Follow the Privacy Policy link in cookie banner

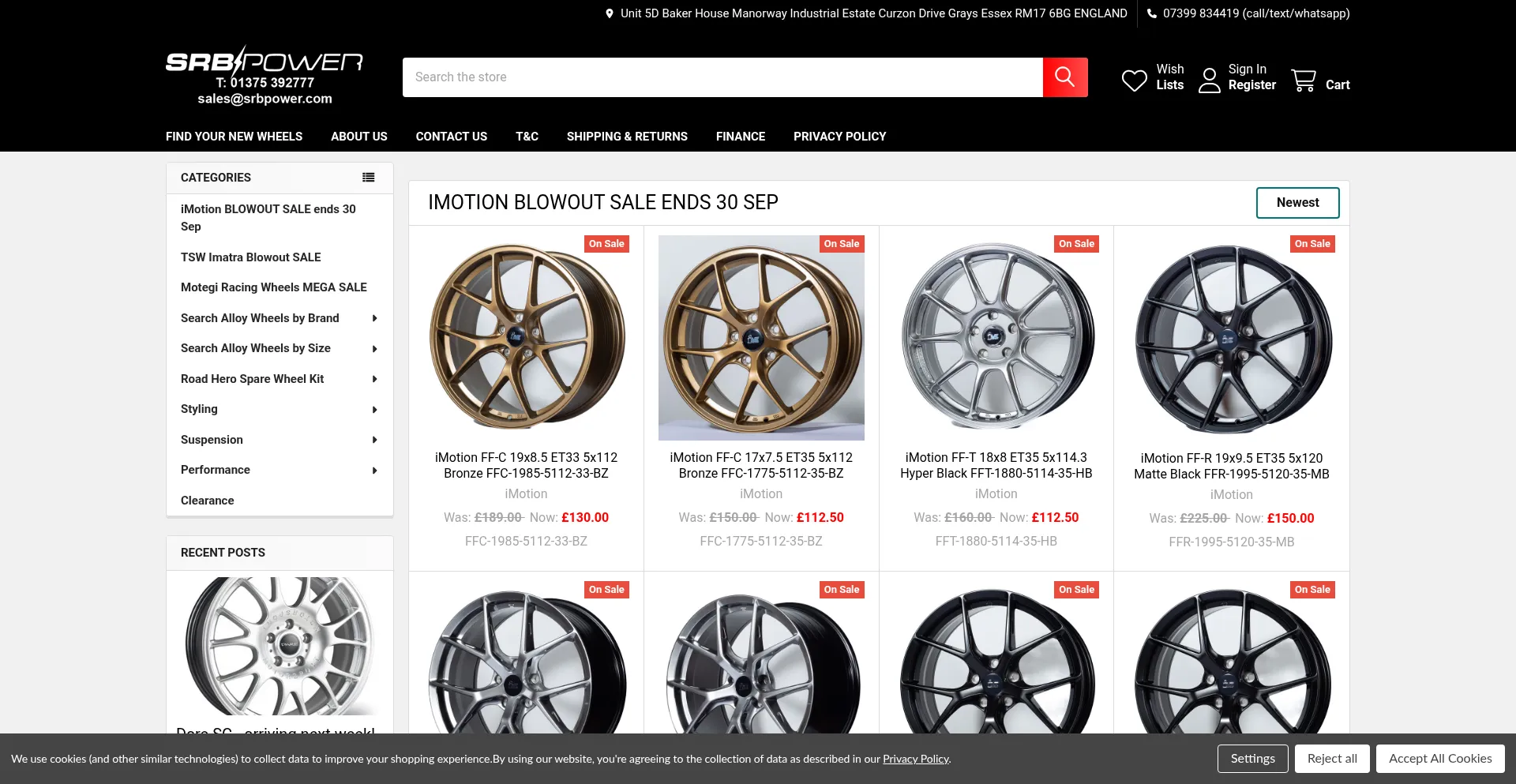coord(915,759)
